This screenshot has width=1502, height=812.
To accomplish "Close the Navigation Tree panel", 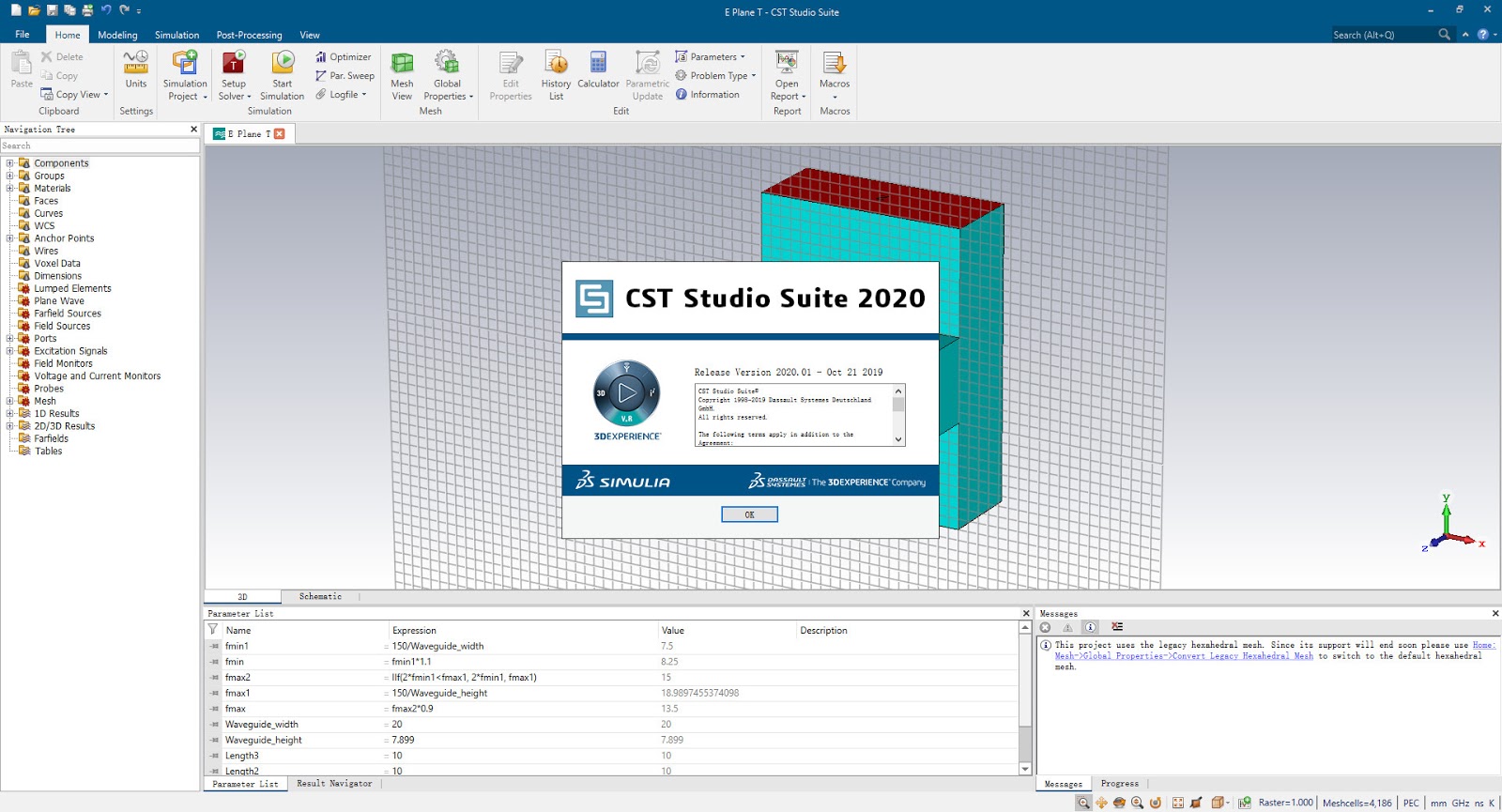I will 193,130.
